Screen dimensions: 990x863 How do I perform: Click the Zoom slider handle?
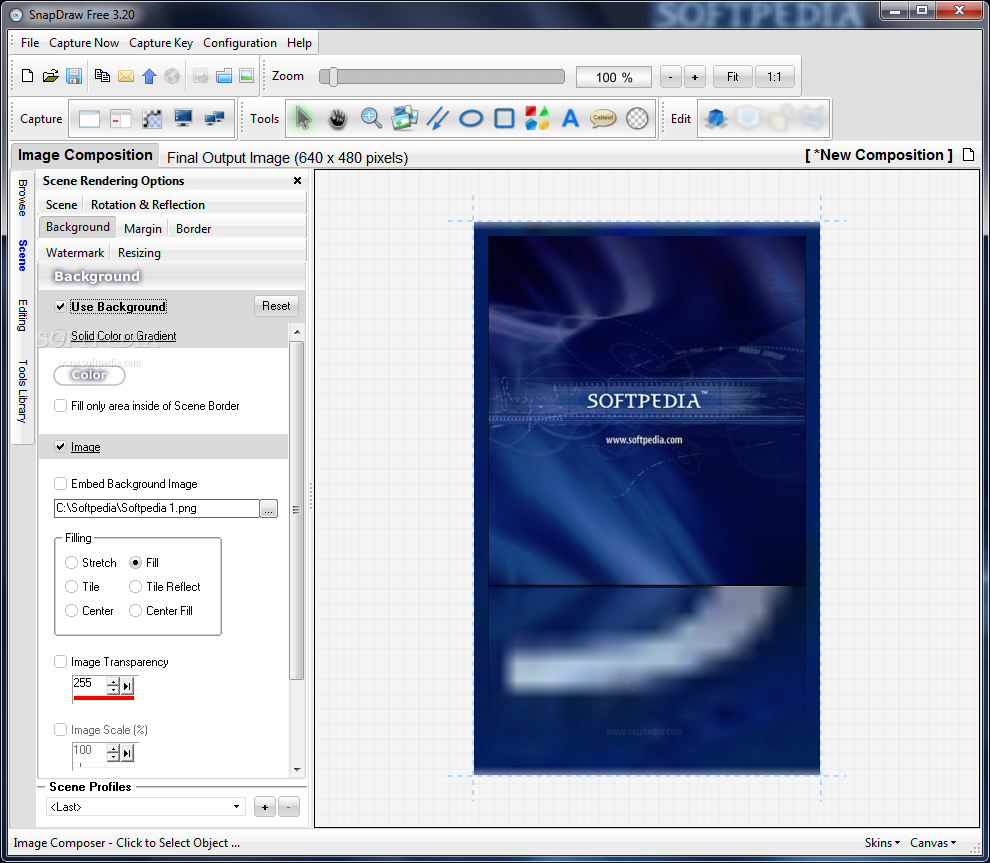pos(333,77)
